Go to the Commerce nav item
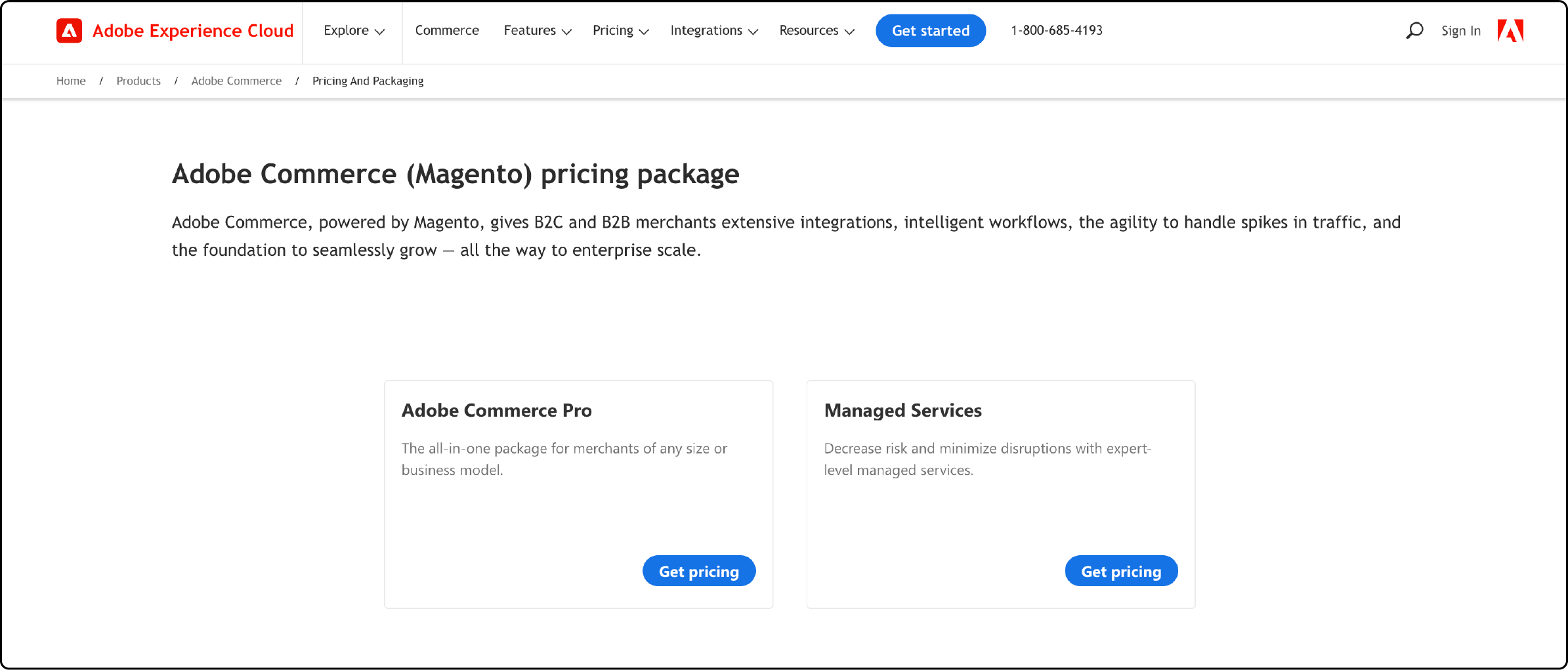Viewport: 1568px width, 670px height. coord(447,31)
